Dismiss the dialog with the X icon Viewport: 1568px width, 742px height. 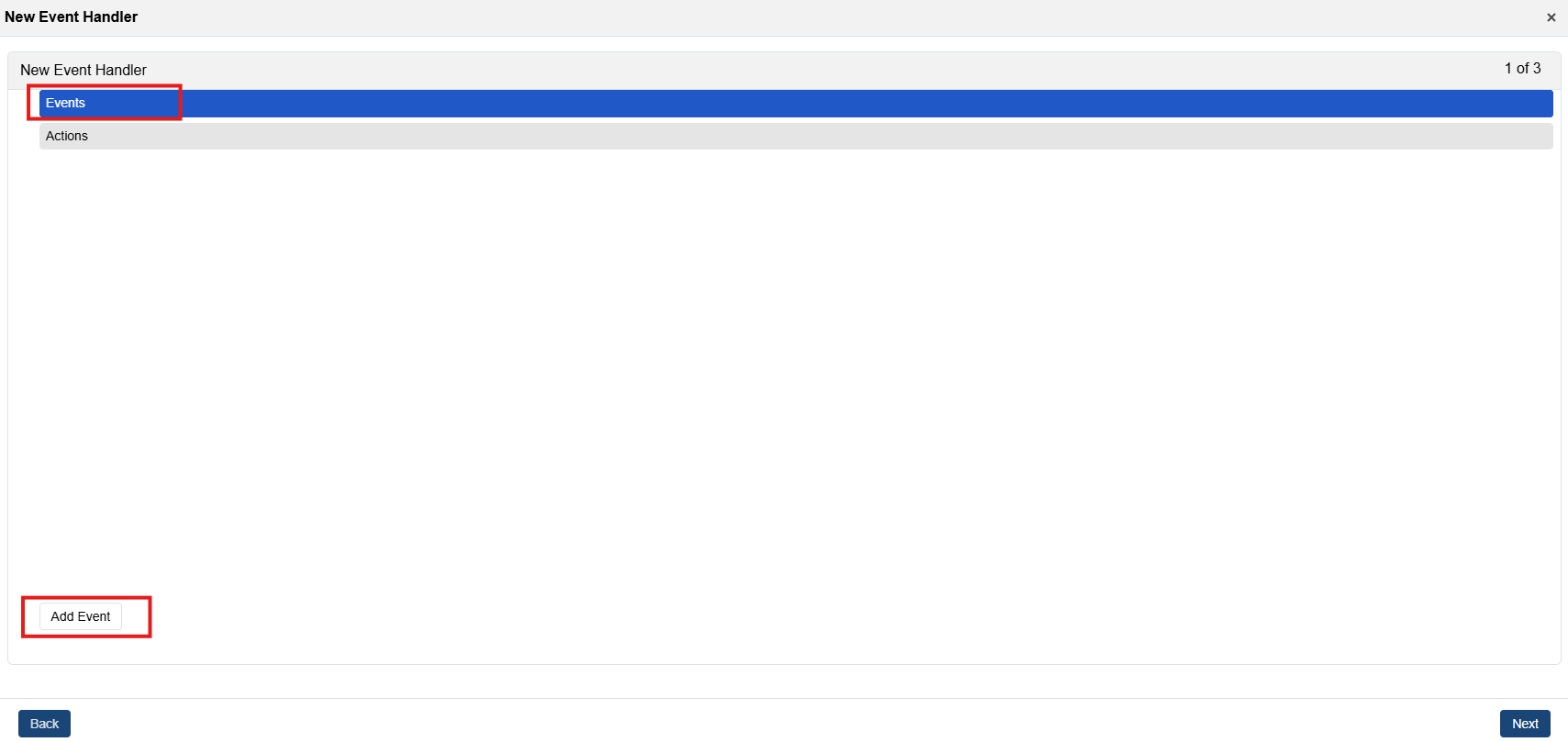[1551, 17]
